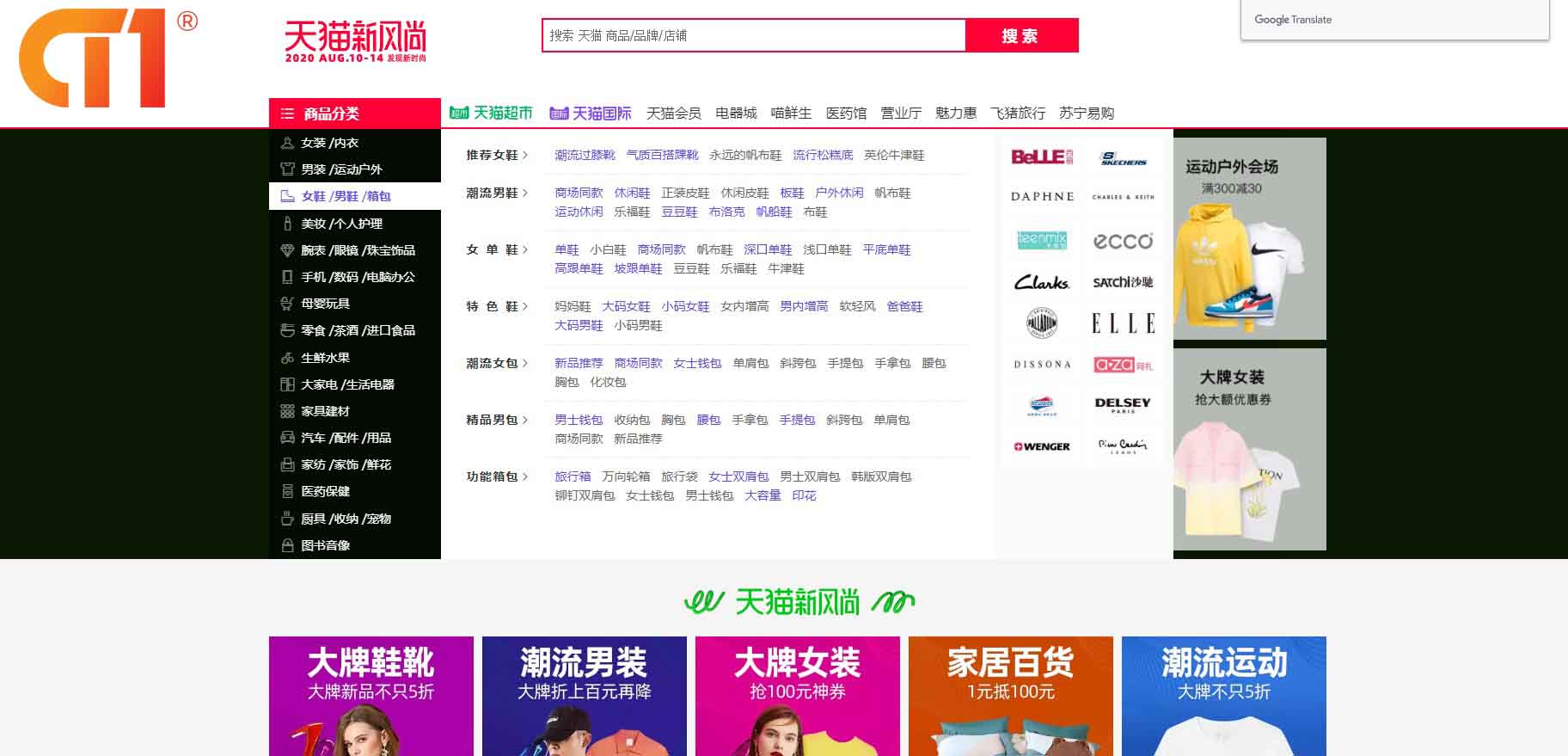Image resolution: width=1568 pixels, height=756 pixels.
Task: Open the 大牌鞋靴 promotion card
Action: [x=371, y=696]
